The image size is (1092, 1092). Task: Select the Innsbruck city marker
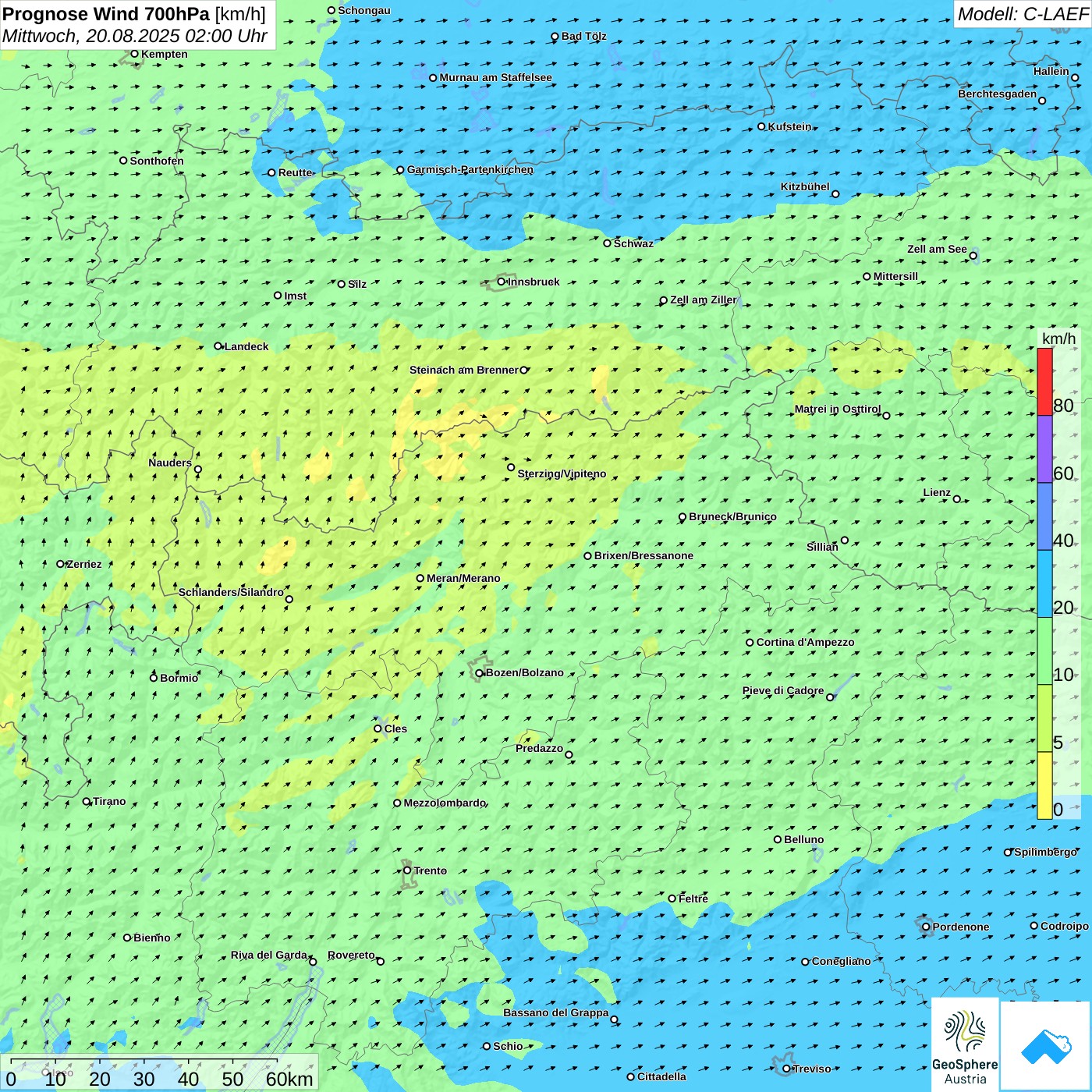click(x=502, y=282)
